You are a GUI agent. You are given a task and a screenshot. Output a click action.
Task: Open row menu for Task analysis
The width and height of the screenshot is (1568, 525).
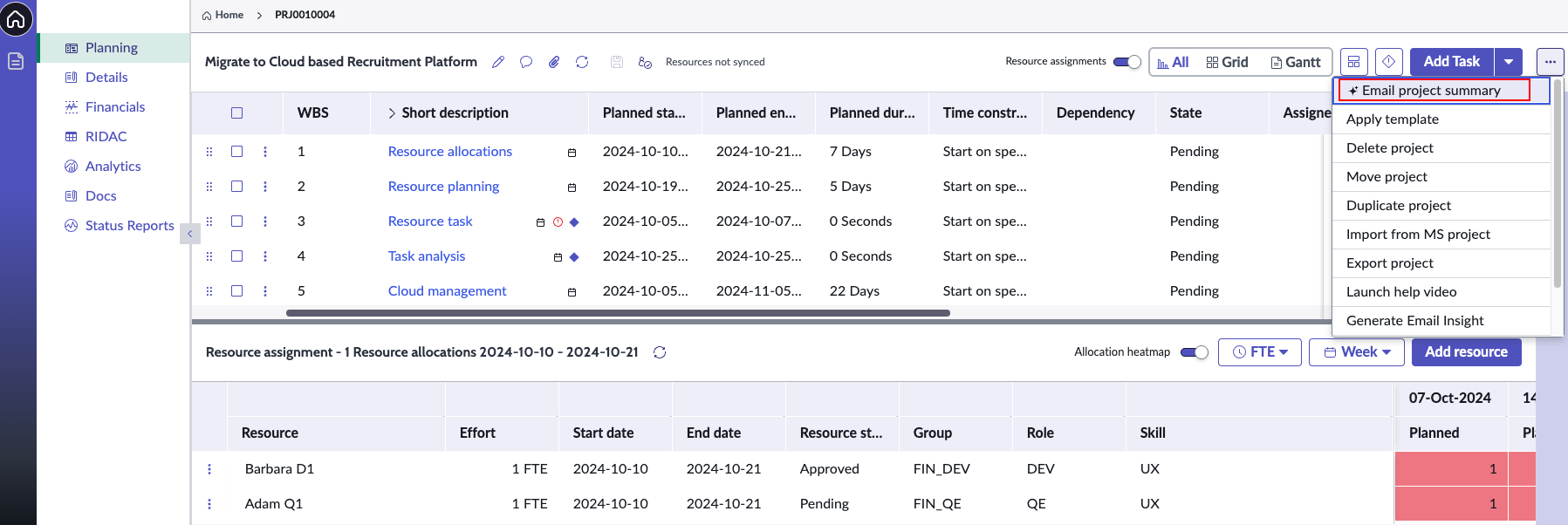(265, 256)
